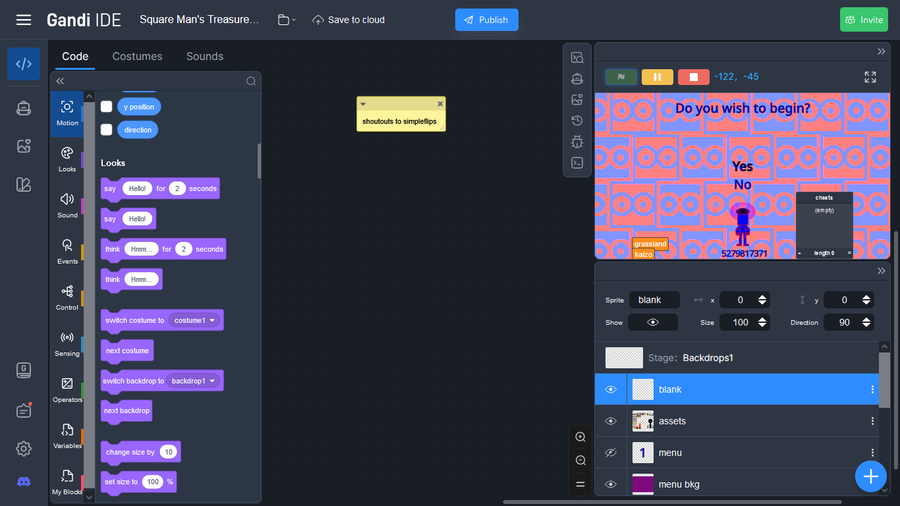Open the Discord icon in left sidebar
Image resolution: width=900 pixels, height=506 pixels.
[x=24, y=482]
